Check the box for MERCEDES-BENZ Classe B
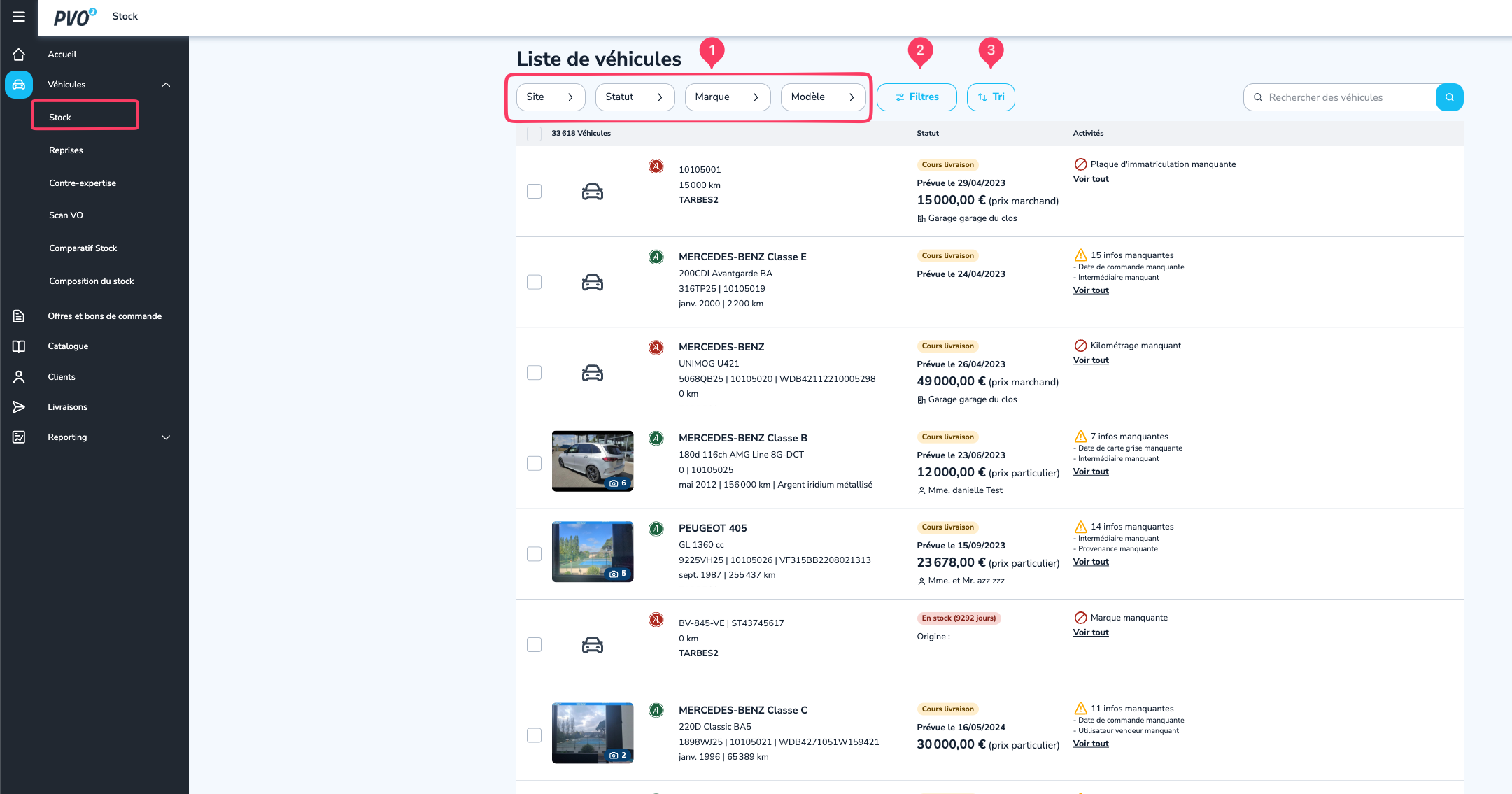1512x794 pixels. (x=534, y=463)
